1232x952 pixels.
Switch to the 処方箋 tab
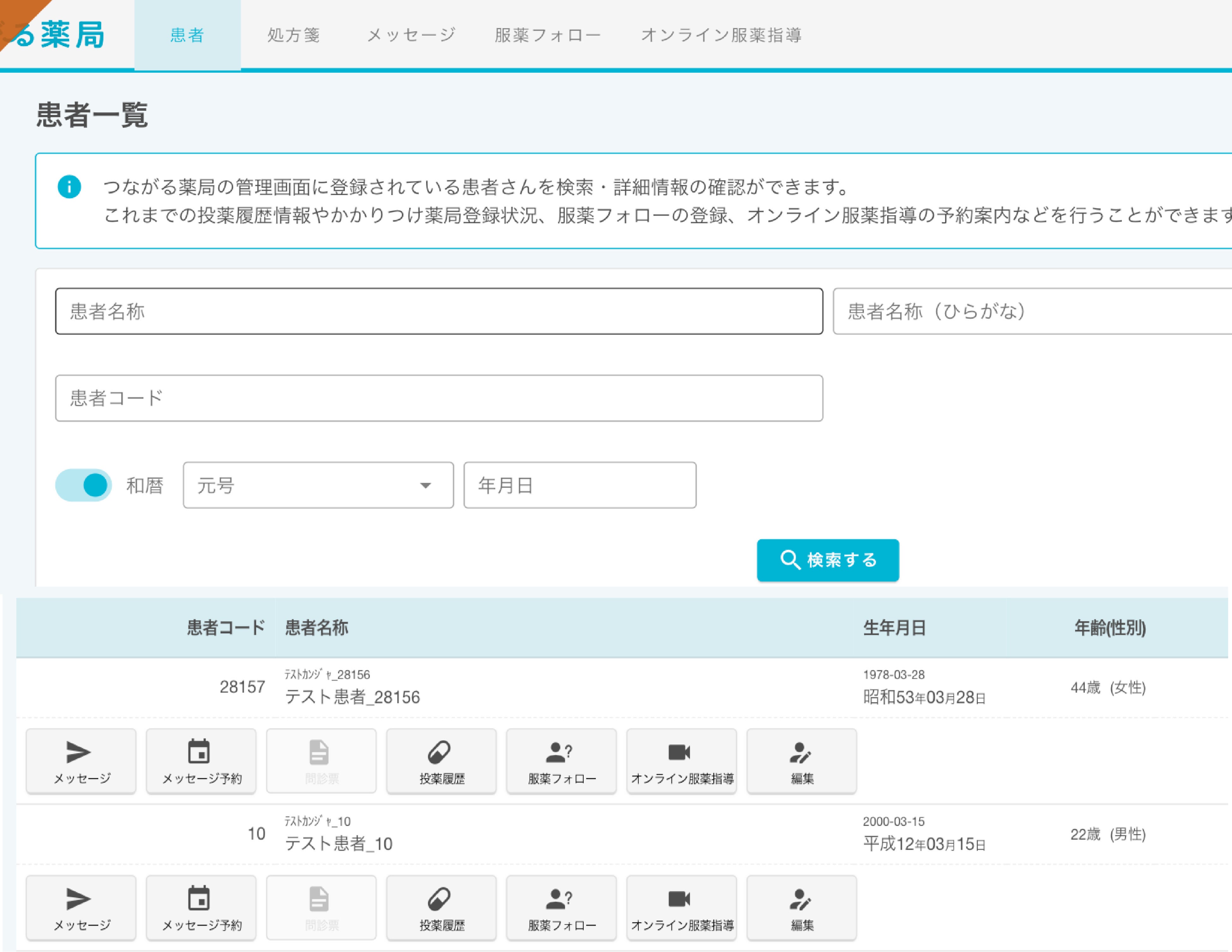coord(293,35)
